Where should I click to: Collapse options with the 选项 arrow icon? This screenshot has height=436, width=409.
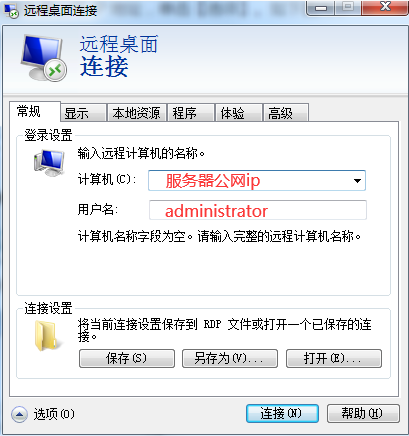click(x=19, y=414)
